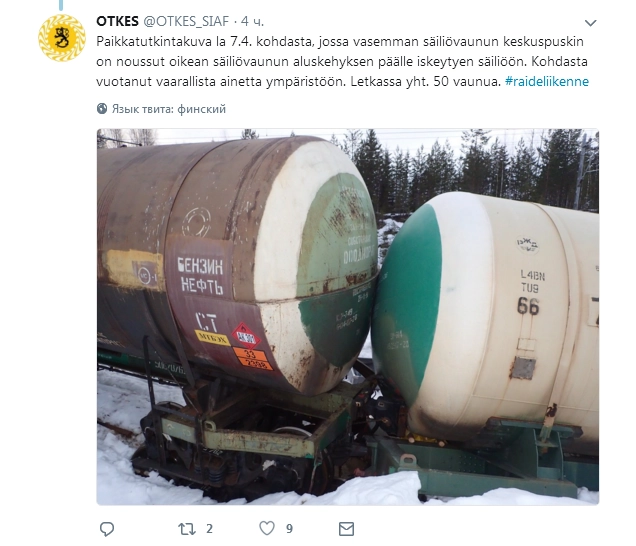Click the tweet language label text
This screenshot has width=636, height=546.
(x=169, y=109)
